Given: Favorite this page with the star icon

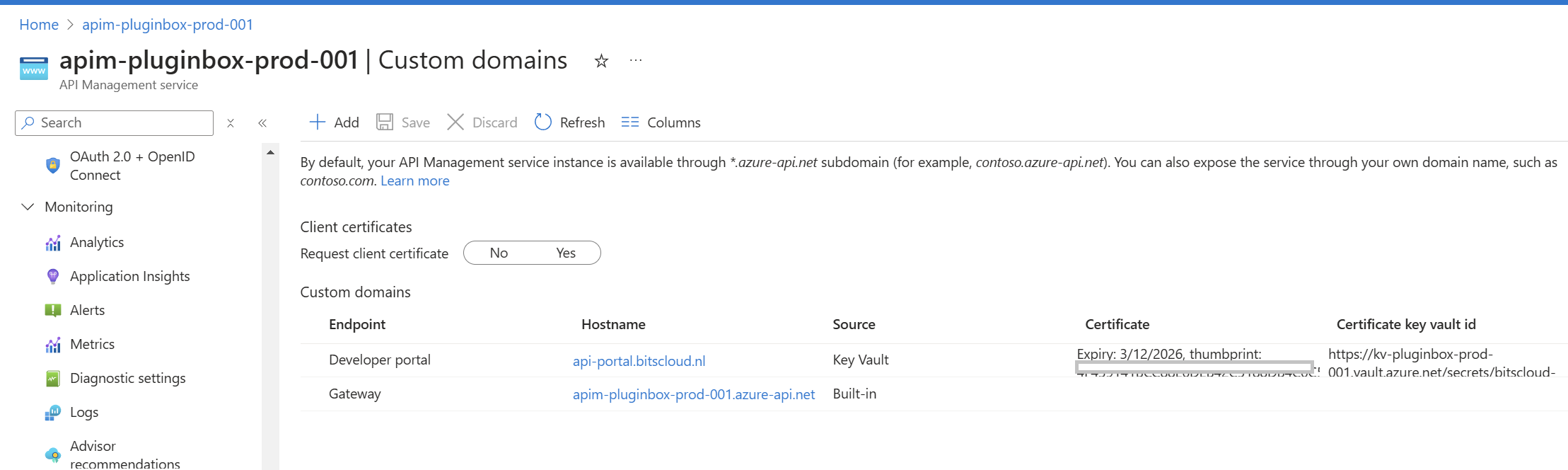Looking at the screenshot, I should tap(601, 61).
